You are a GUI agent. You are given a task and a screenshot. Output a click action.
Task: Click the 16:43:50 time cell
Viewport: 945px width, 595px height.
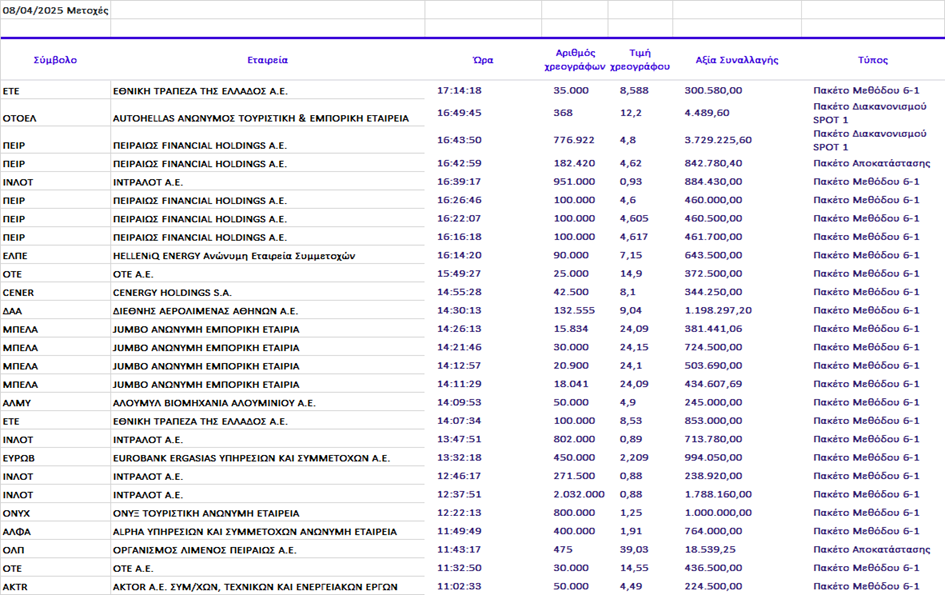(x=459, y=140)
